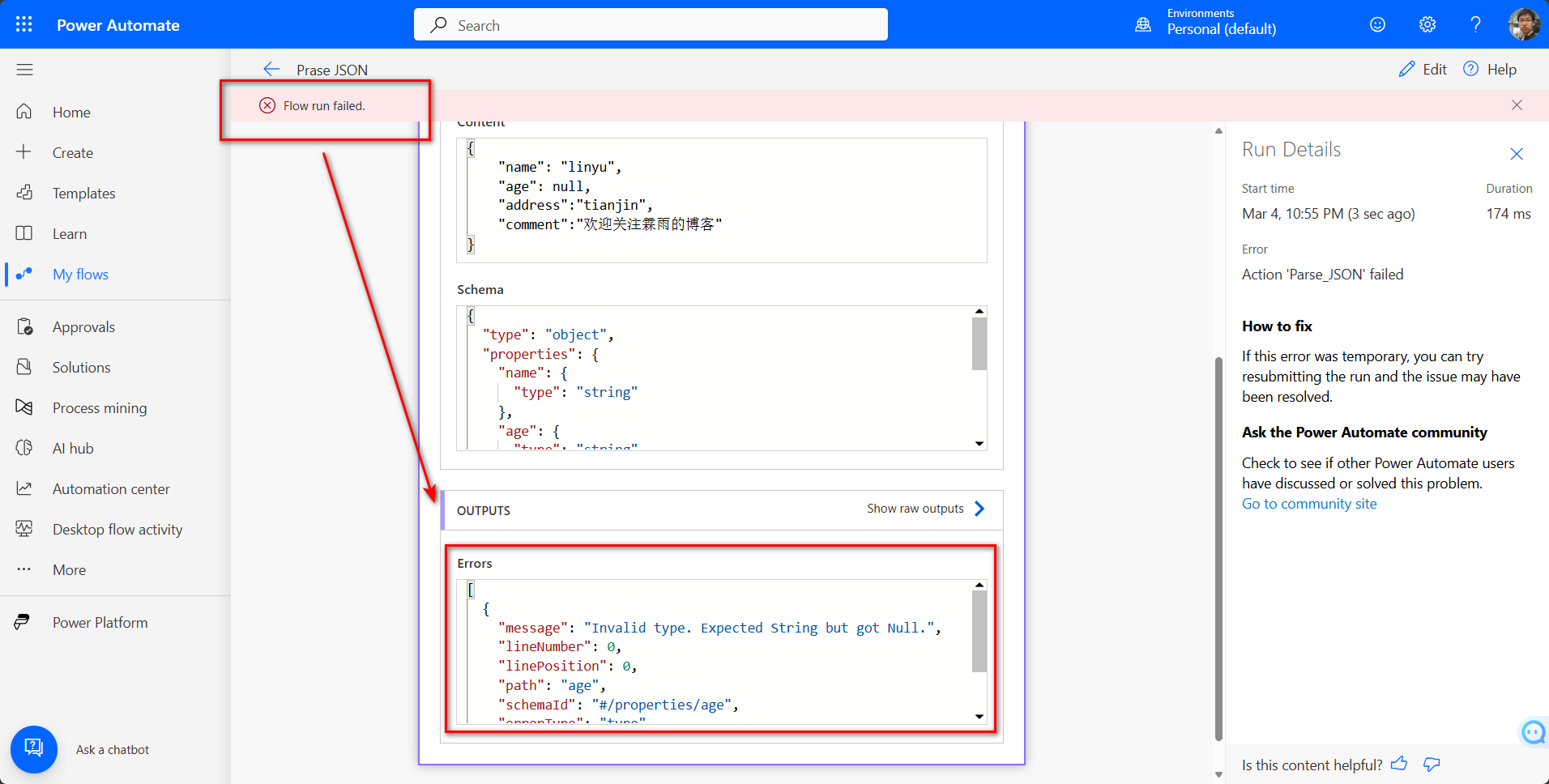Click the Desktop flow activity icon
This screenshot has width=1549, height=784.
coord(24,529)
